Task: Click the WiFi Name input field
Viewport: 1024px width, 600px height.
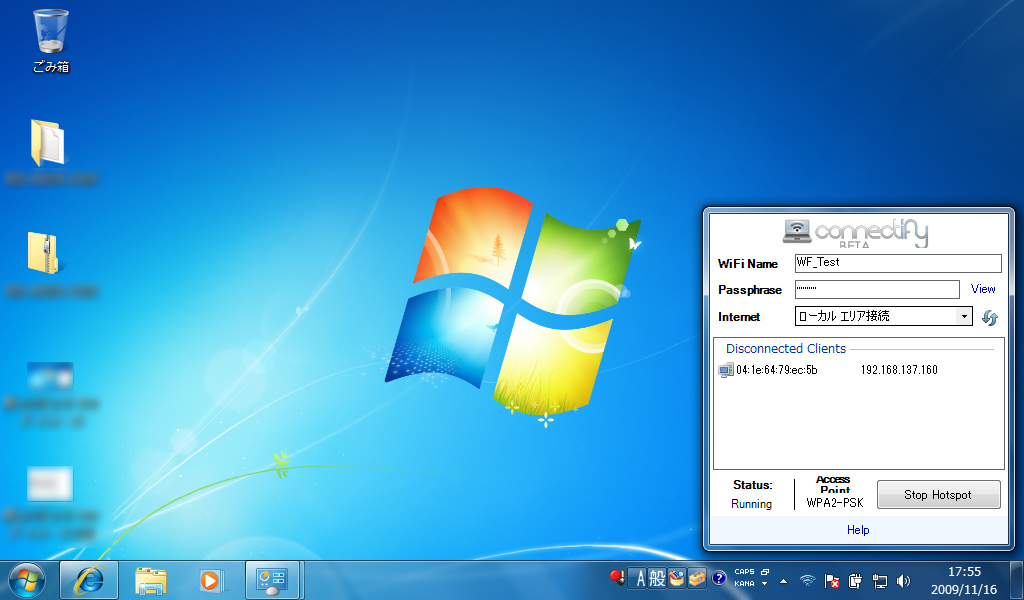Action: pyautogui.click(x=898, y=263)
